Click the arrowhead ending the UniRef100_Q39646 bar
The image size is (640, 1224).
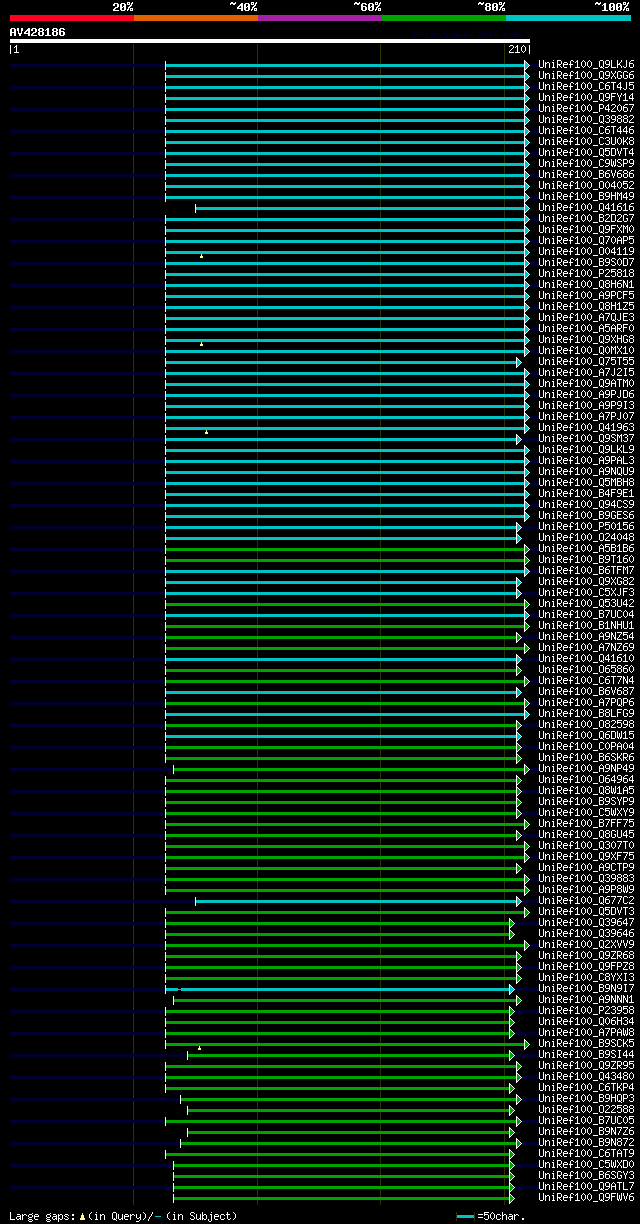[x=512, y=934]
